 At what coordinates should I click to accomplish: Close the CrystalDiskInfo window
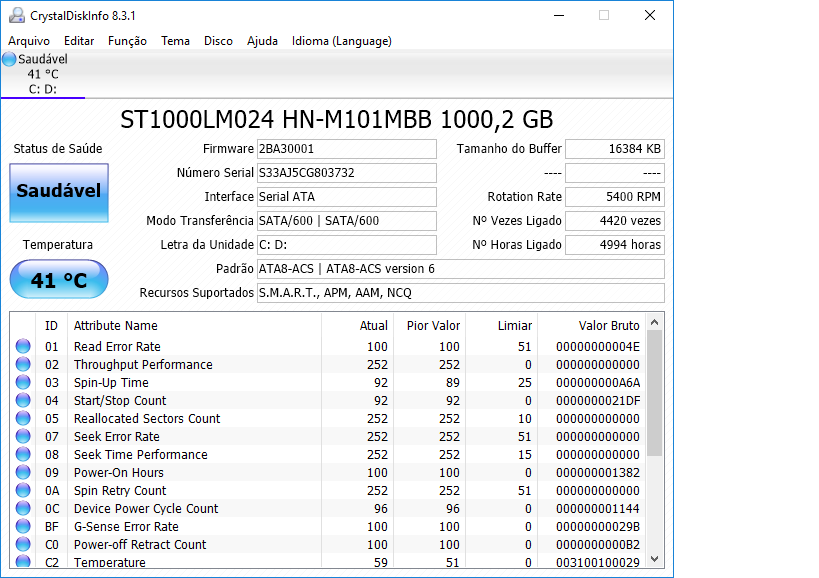(x=650, y=15)
